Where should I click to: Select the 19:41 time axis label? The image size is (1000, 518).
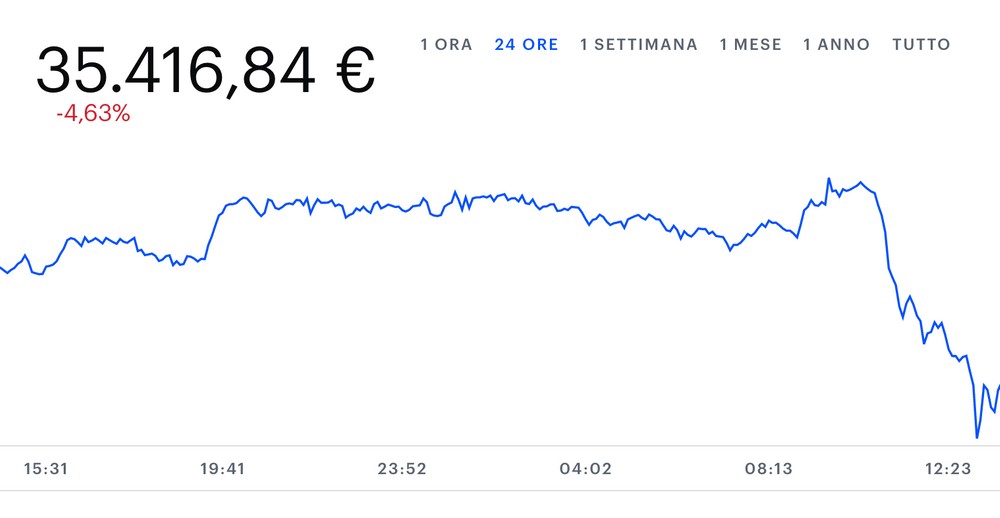pos(223,469)
